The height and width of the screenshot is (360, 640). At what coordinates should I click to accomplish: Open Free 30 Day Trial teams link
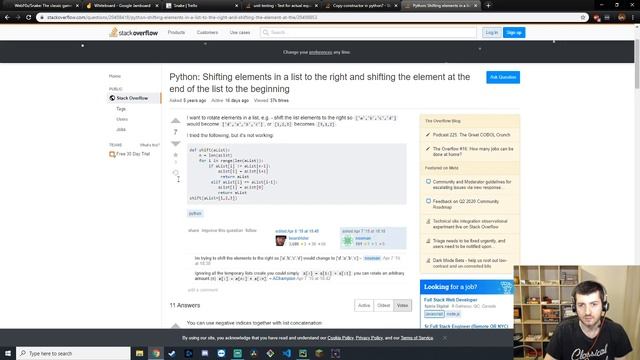click(x=129, y=154)
